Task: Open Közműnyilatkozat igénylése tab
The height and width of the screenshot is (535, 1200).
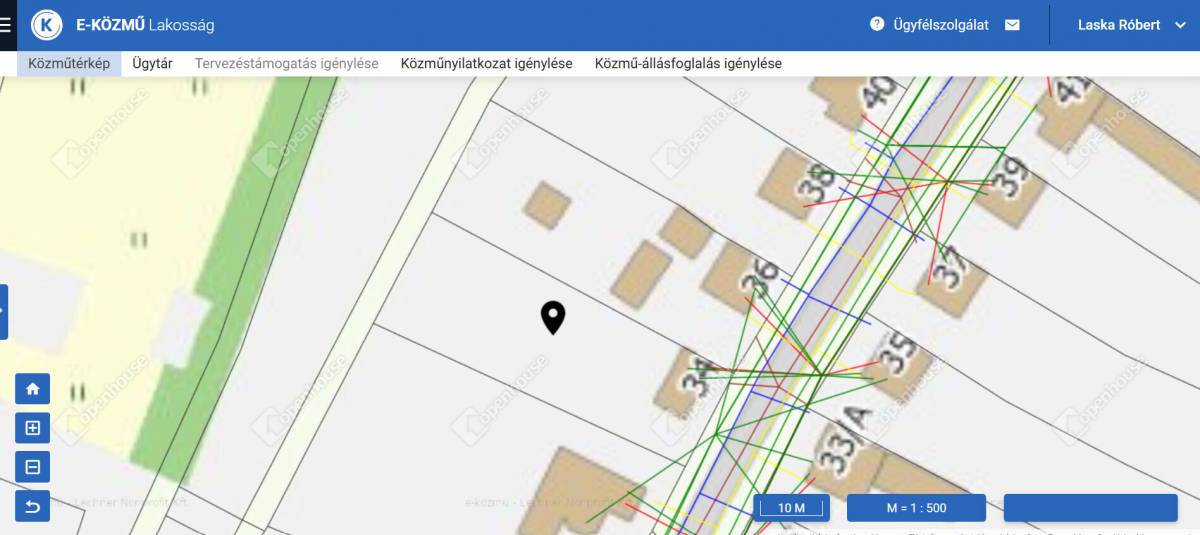Action: pos(486,63)
